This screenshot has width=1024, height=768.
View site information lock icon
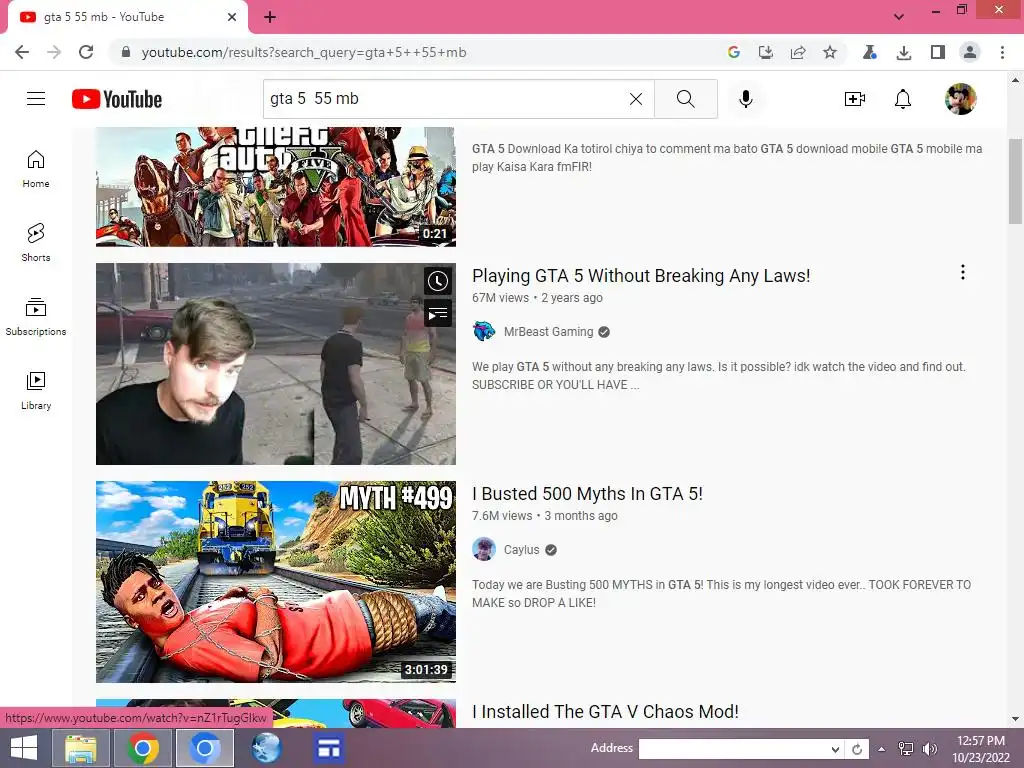pos(126,52)
